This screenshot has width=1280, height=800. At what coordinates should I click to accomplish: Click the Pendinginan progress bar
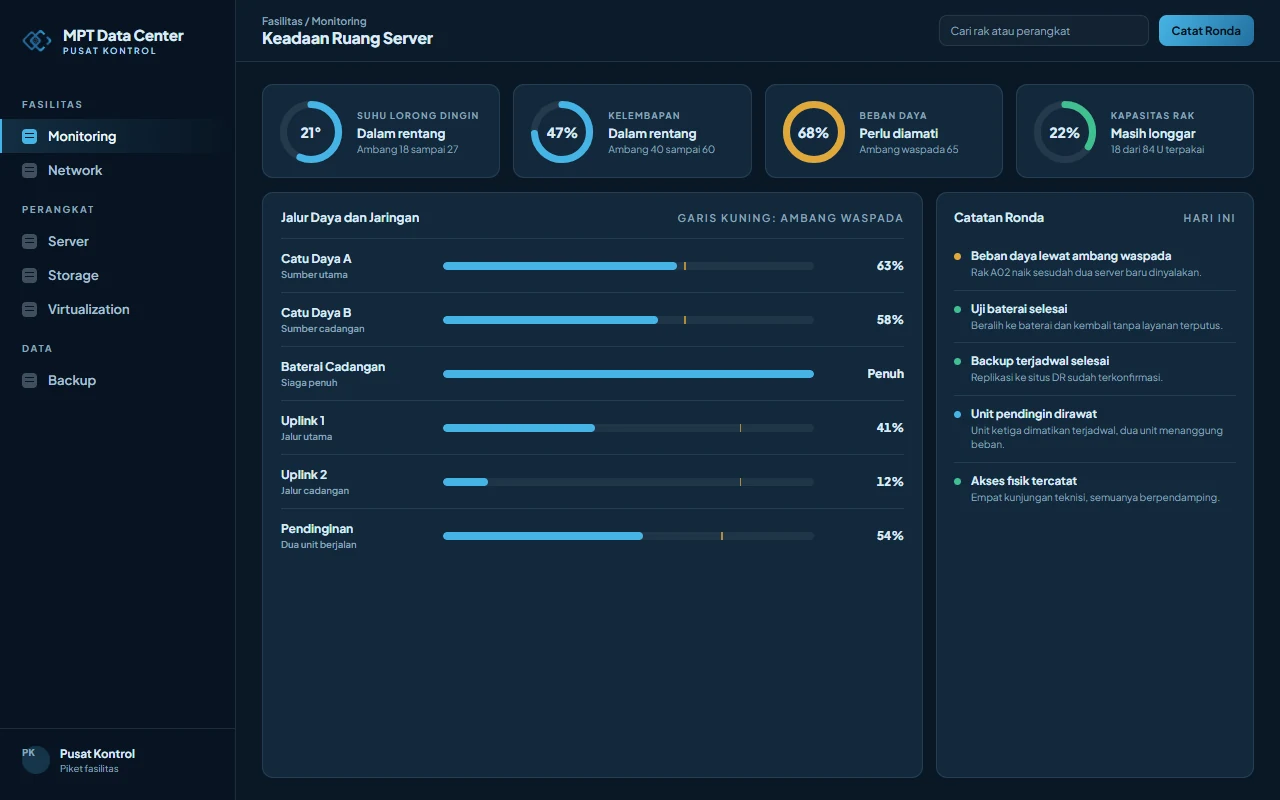(628, 536)
